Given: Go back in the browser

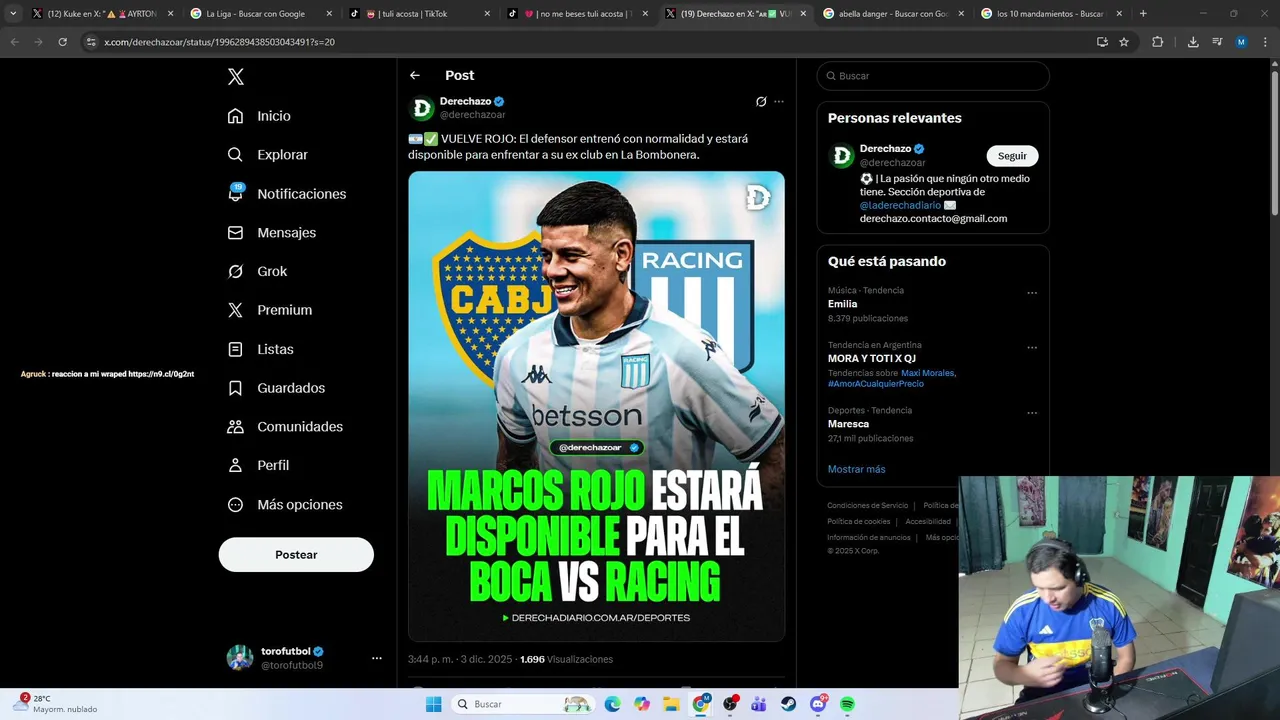Looking at the screenshot, I should pyautogui.click(x=14, y=42).
